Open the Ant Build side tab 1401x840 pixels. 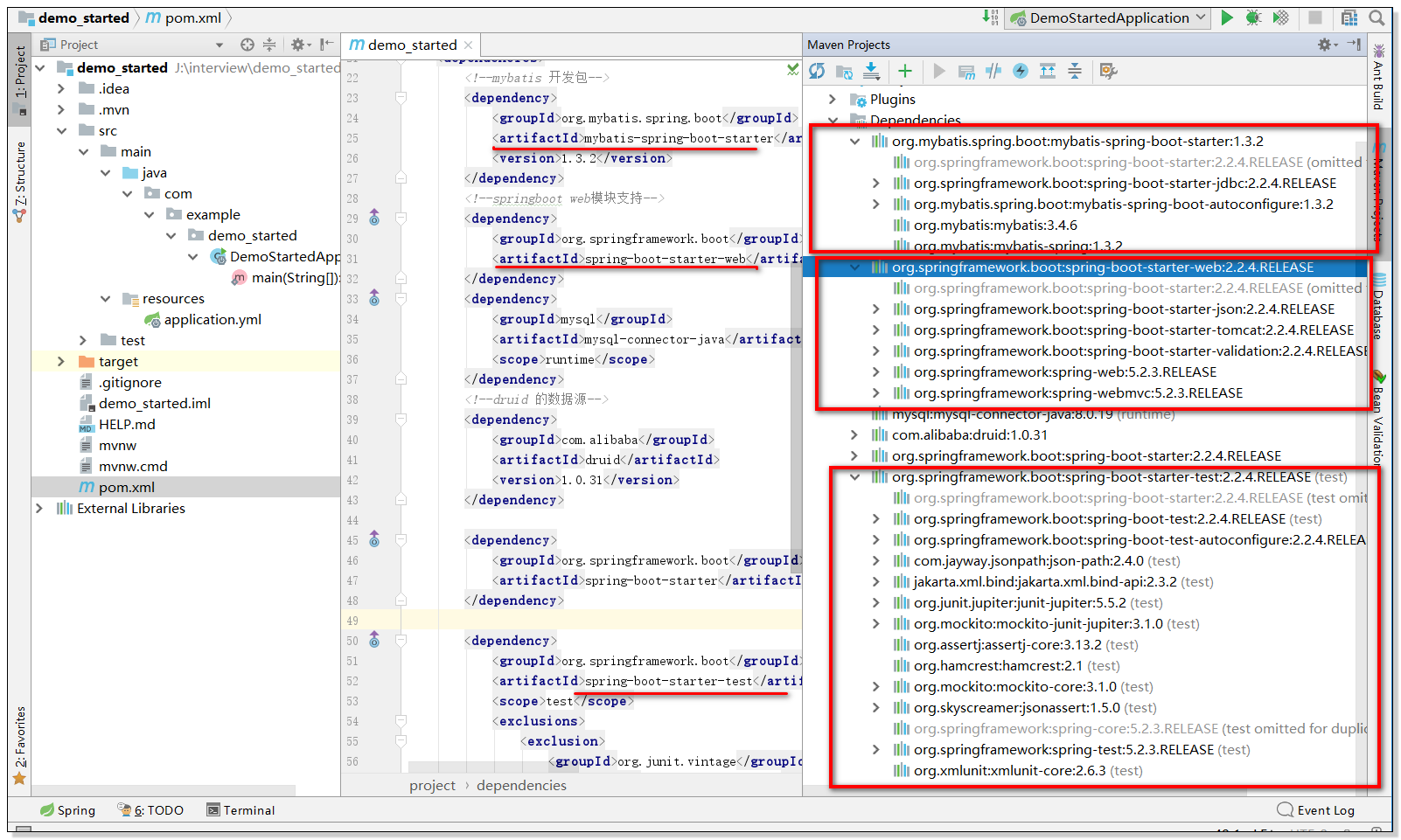pos(1378,77)
